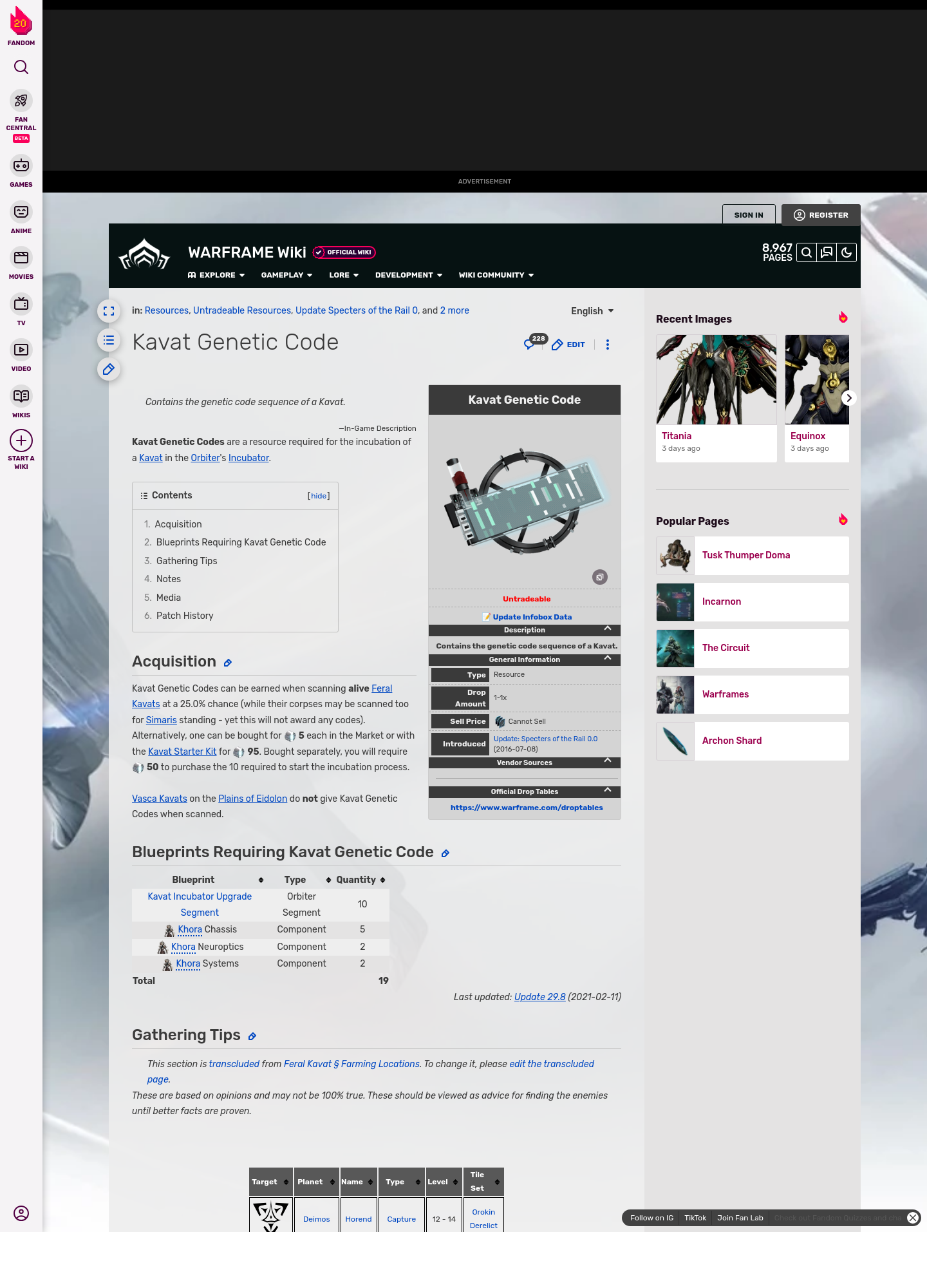
Task: Open the more actions three-dot menu
Action: [x=607, y=345]
